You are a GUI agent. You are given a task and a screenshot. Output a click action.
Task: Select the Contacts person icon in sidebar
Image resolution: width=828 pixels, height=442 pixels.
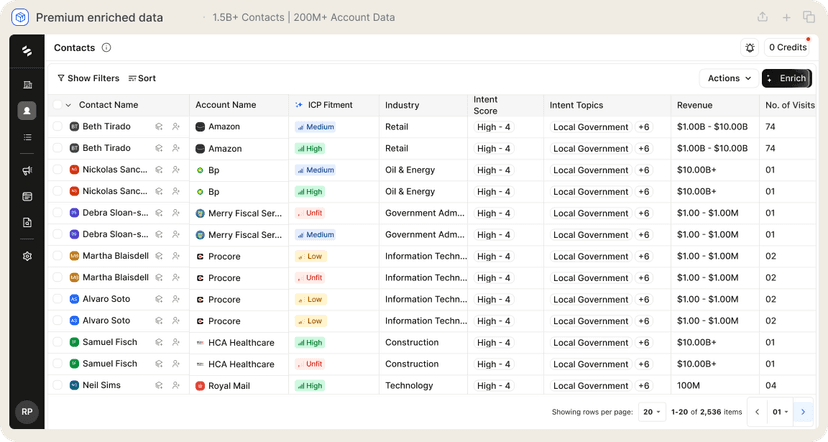tap(27, 111)
